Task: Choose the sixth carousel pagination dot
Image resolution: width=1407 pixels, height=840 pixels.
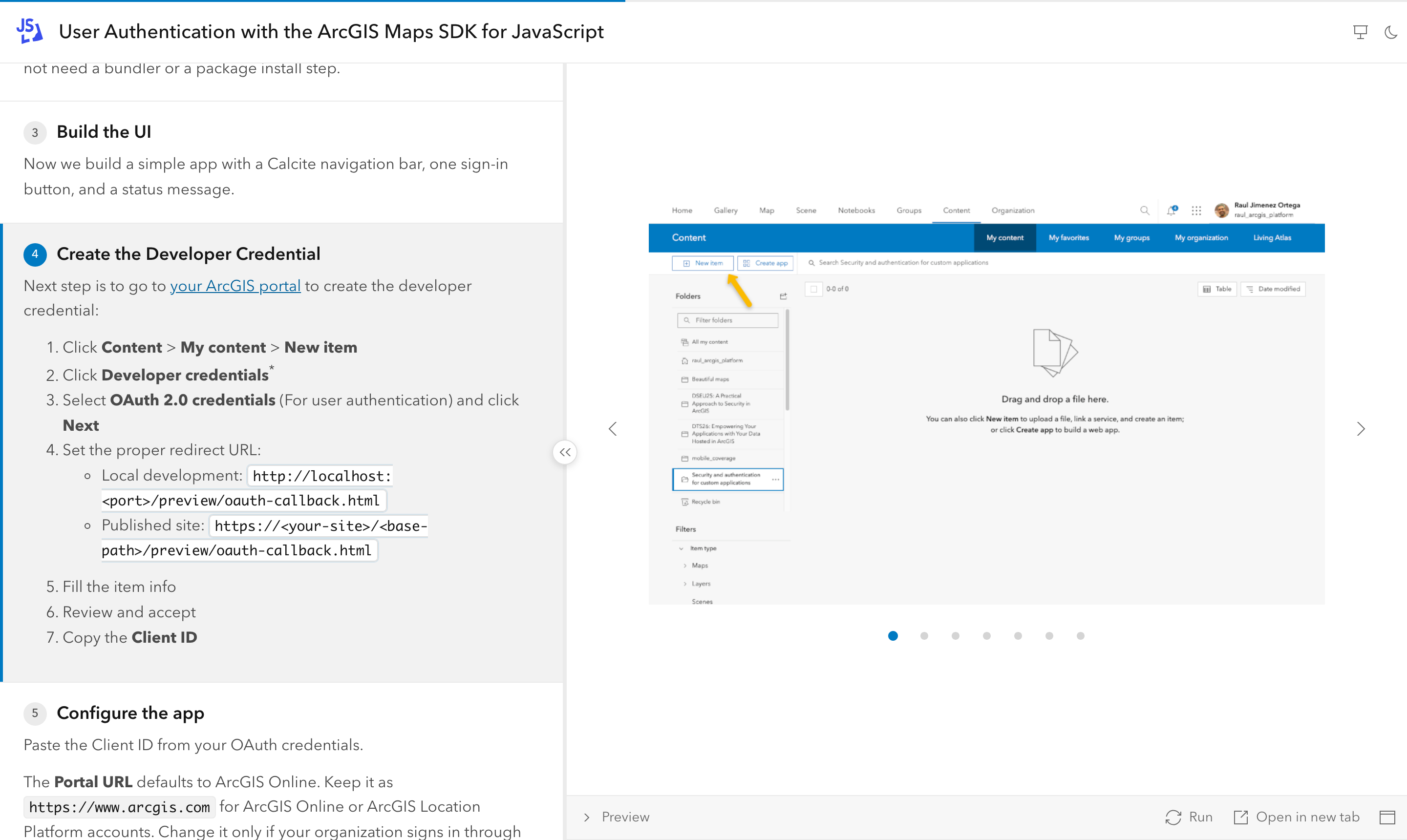Action: 1048,636
